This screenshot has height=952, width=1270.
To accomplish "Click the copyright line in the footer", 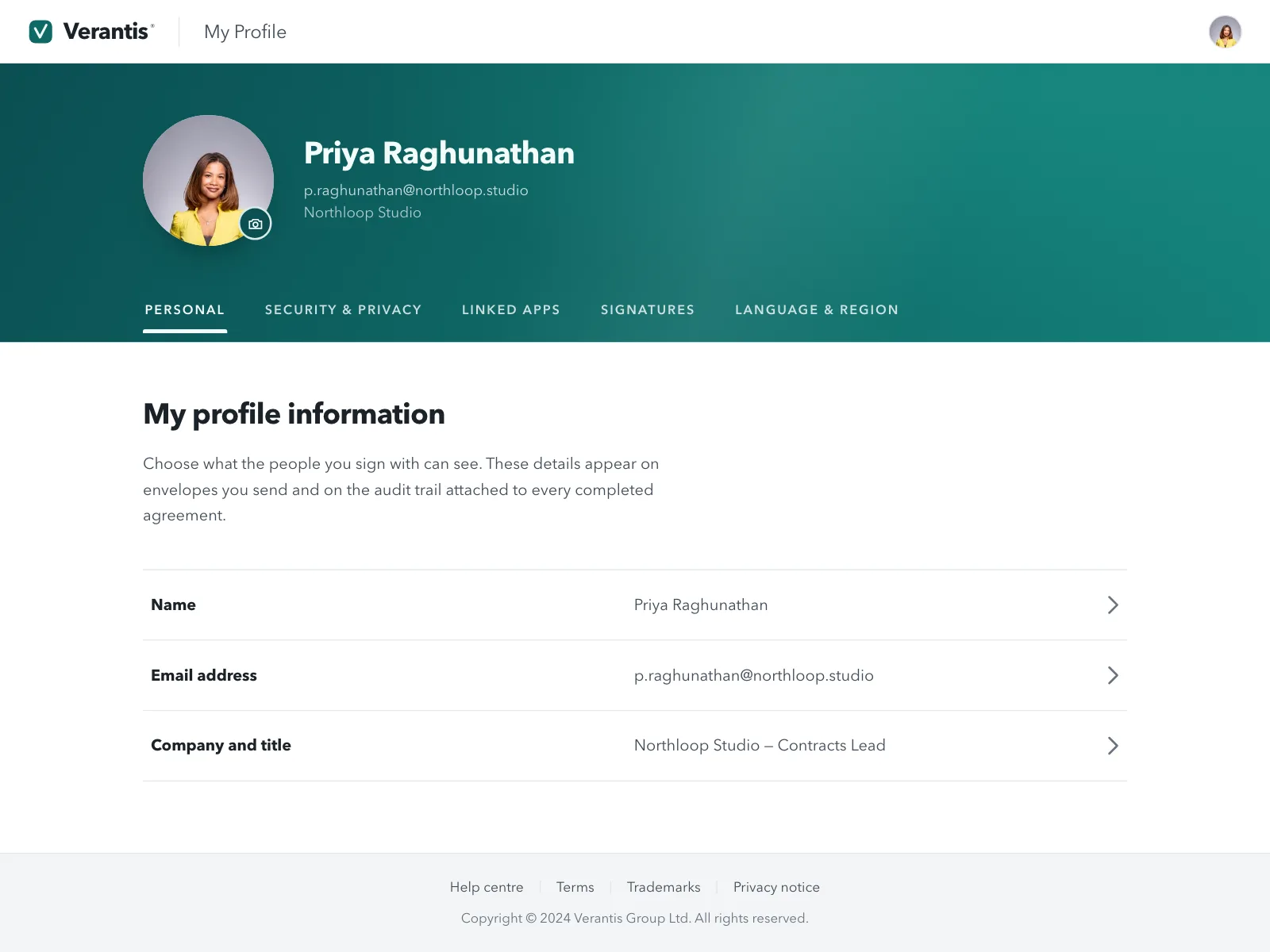I will click(x=635, y=918).
